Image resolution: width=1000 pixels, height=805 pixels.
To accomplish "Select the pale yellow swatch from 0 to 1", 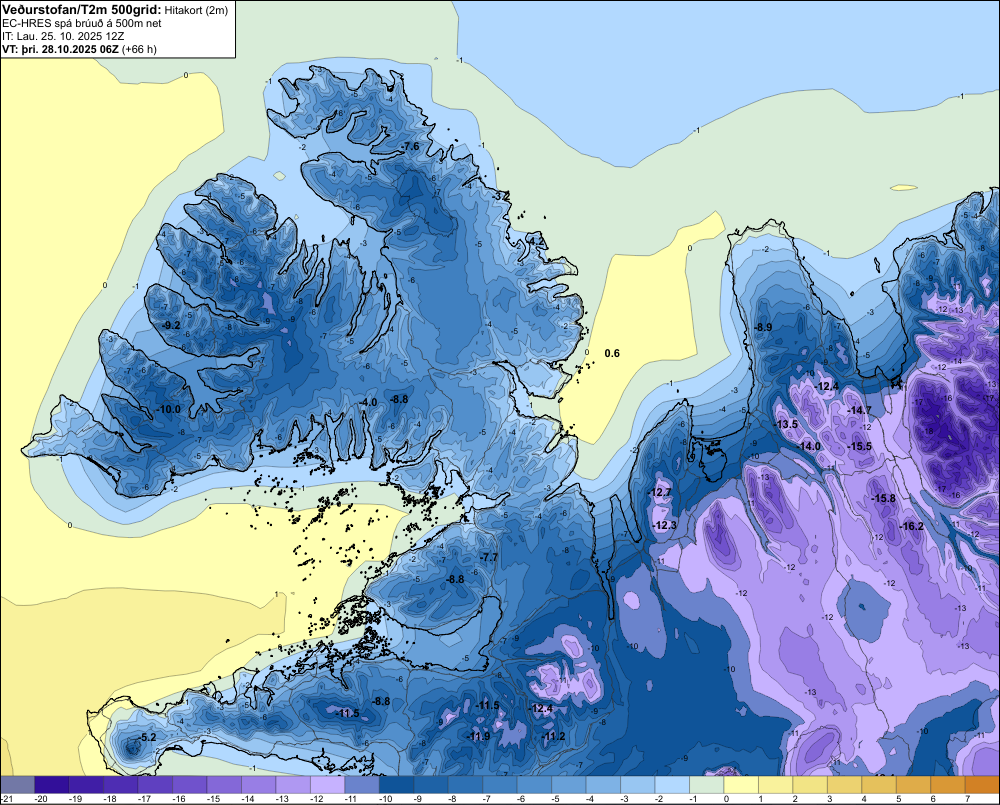I will coord(741,784).
